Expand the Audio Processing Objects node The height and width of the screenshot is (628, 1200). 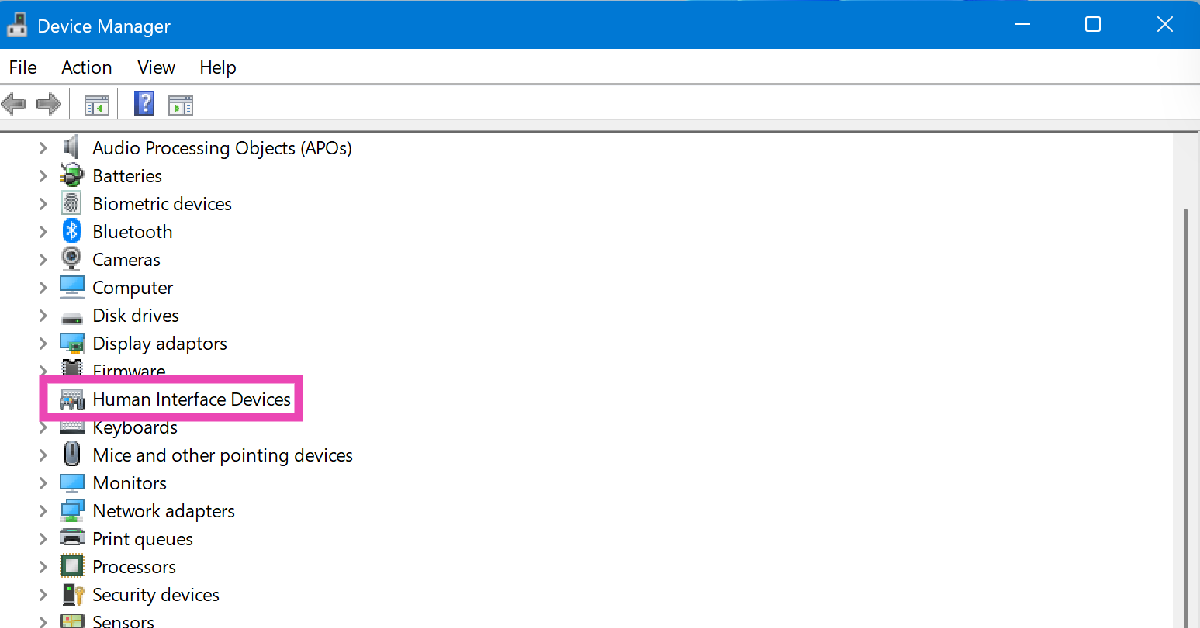42,147
